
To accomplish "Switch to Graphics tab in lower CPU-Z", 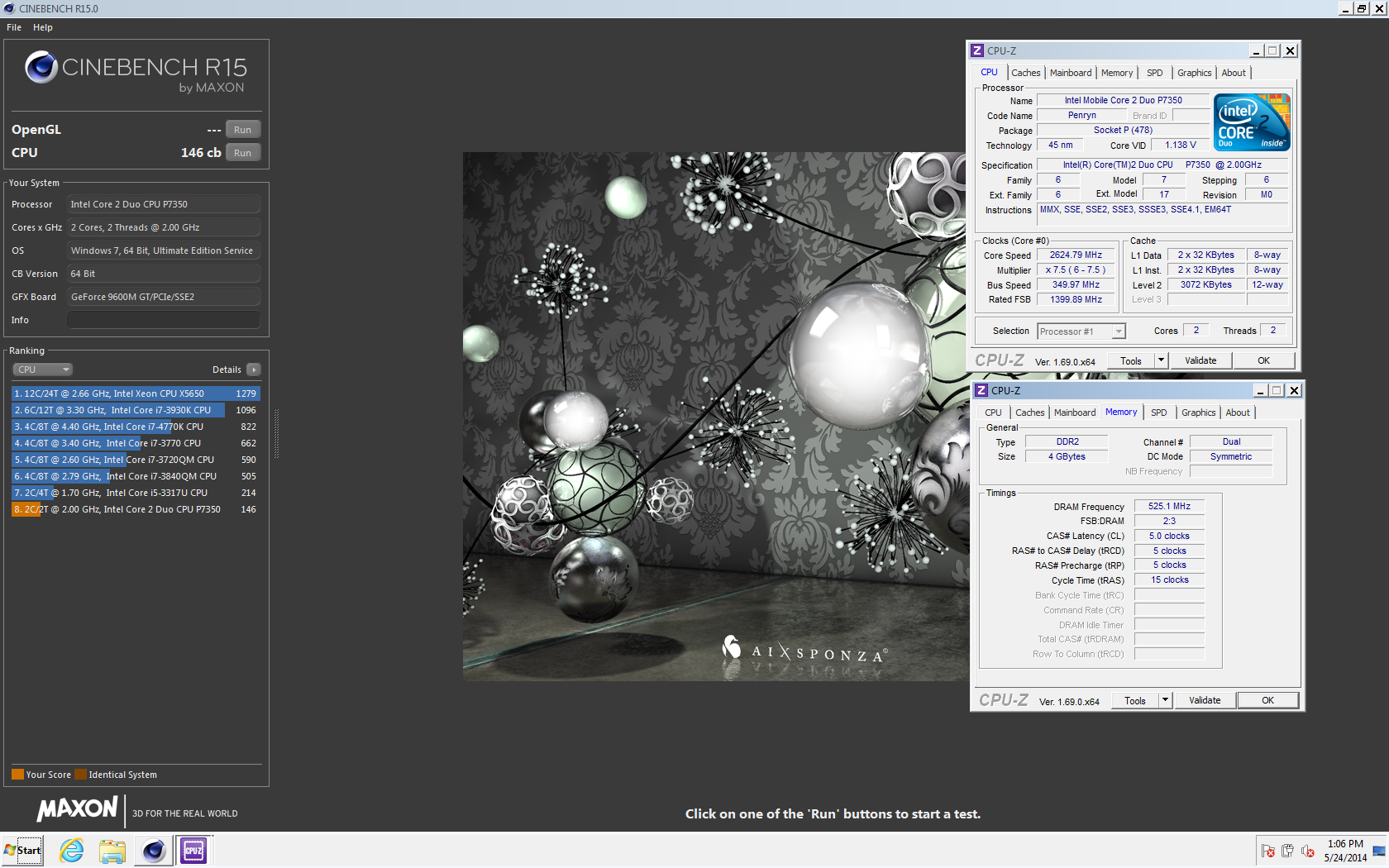I will tap(1199, 413).
